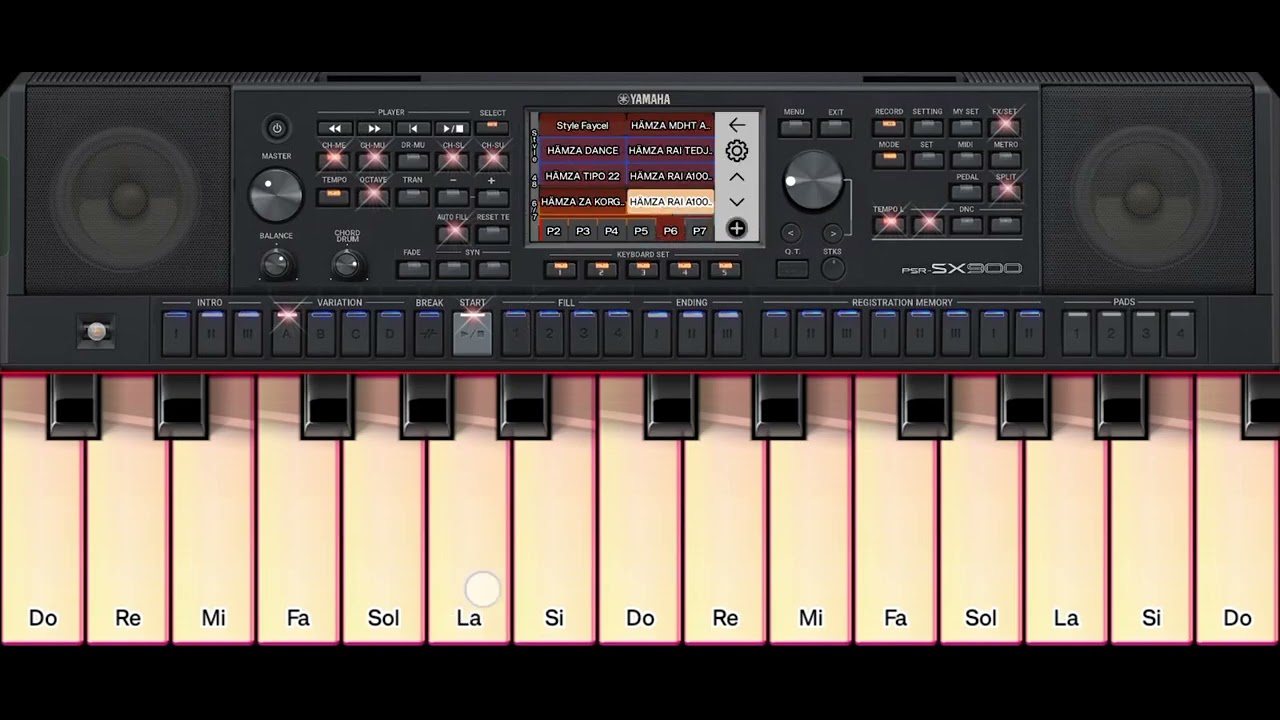Click the minus button beside TRAN
This screenshot has height=720, width=1280.
pos(453,196)
